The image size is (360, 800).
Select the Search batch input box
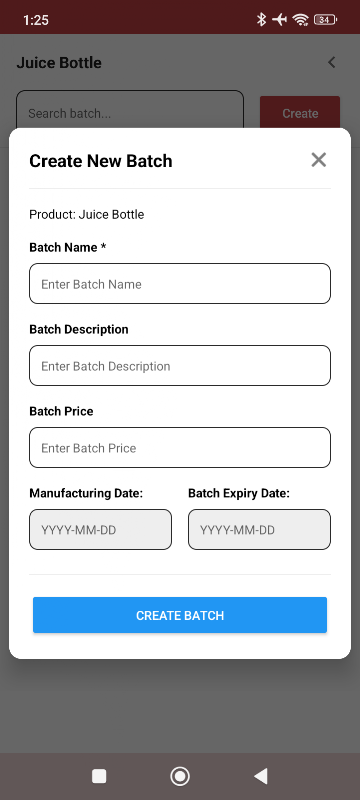point(130,110)
